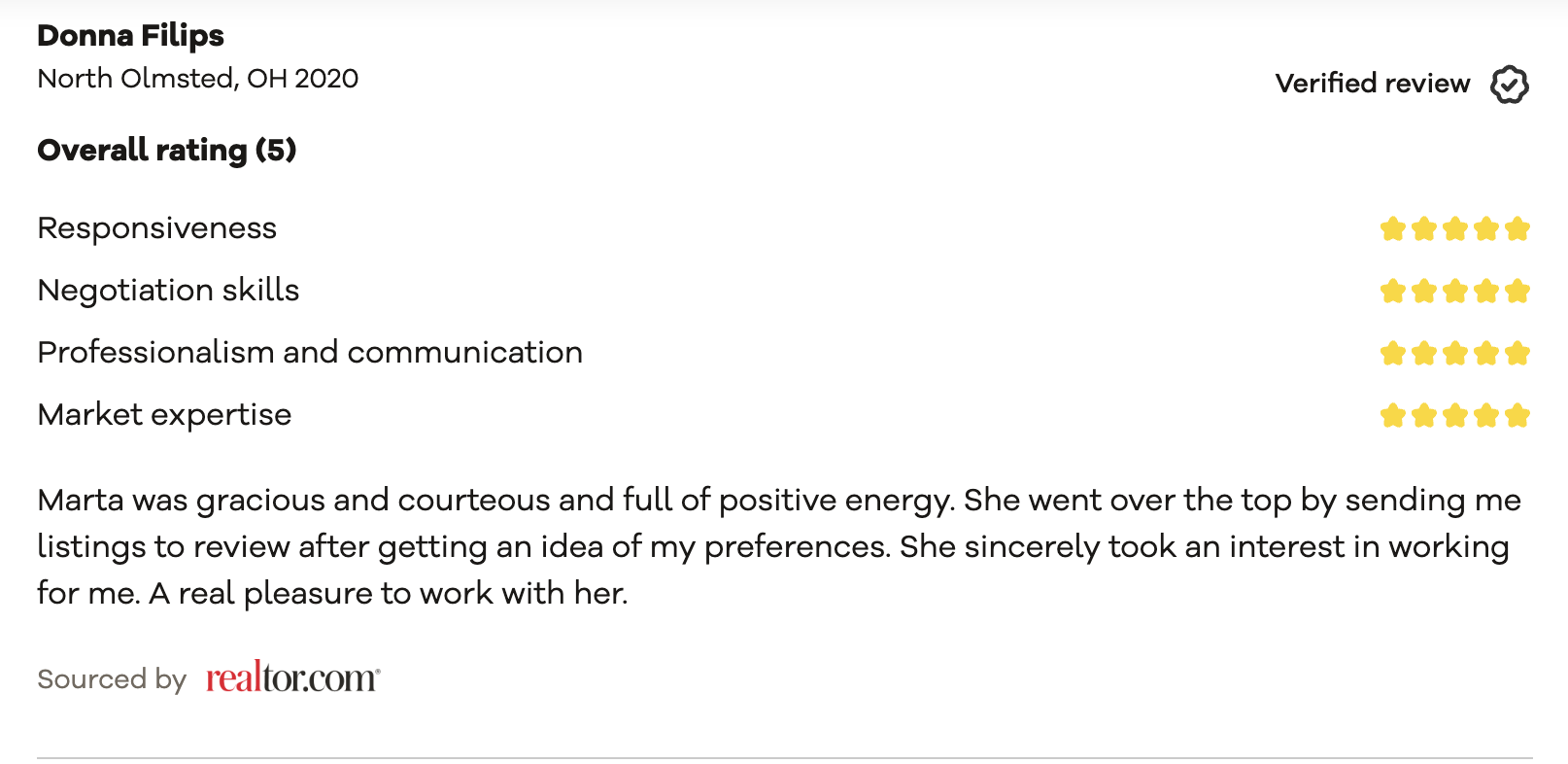Click the Responsiveness label

[157, 228]
